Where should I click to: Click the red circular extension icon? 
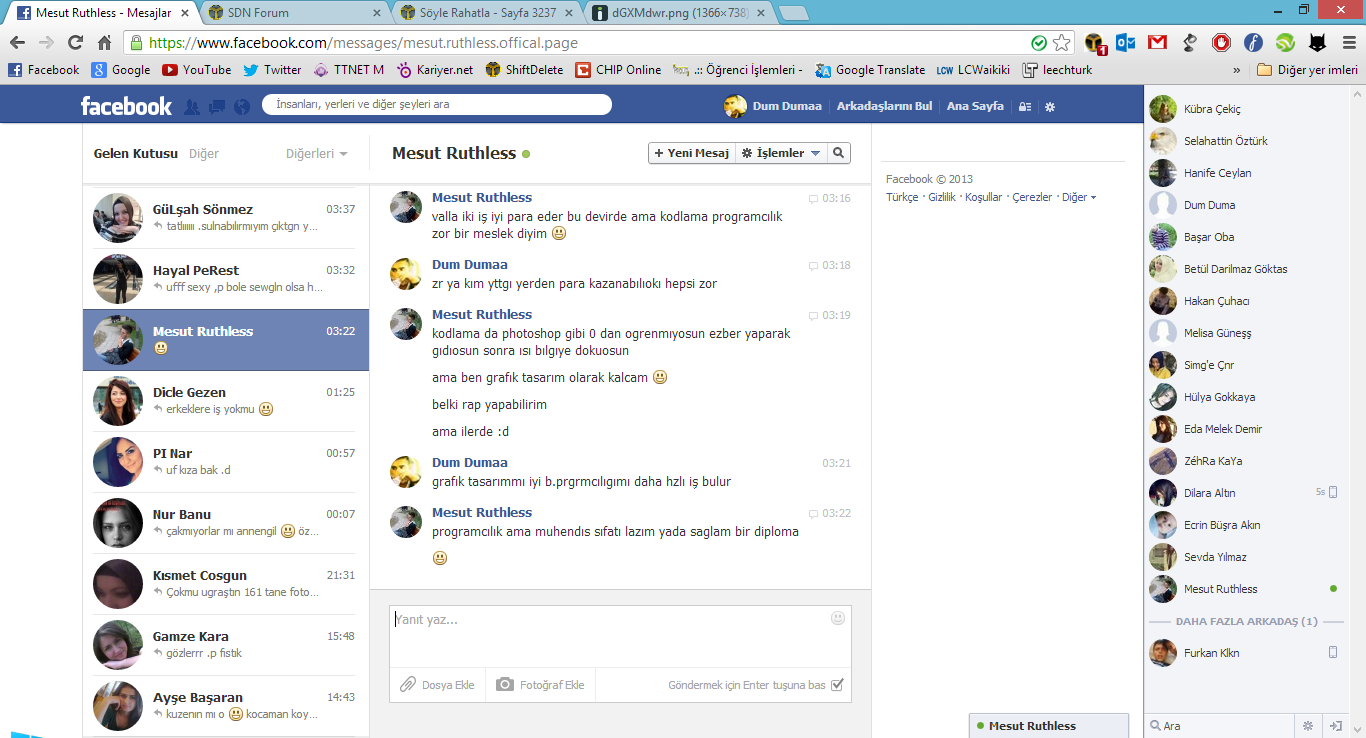[1221, 43]
